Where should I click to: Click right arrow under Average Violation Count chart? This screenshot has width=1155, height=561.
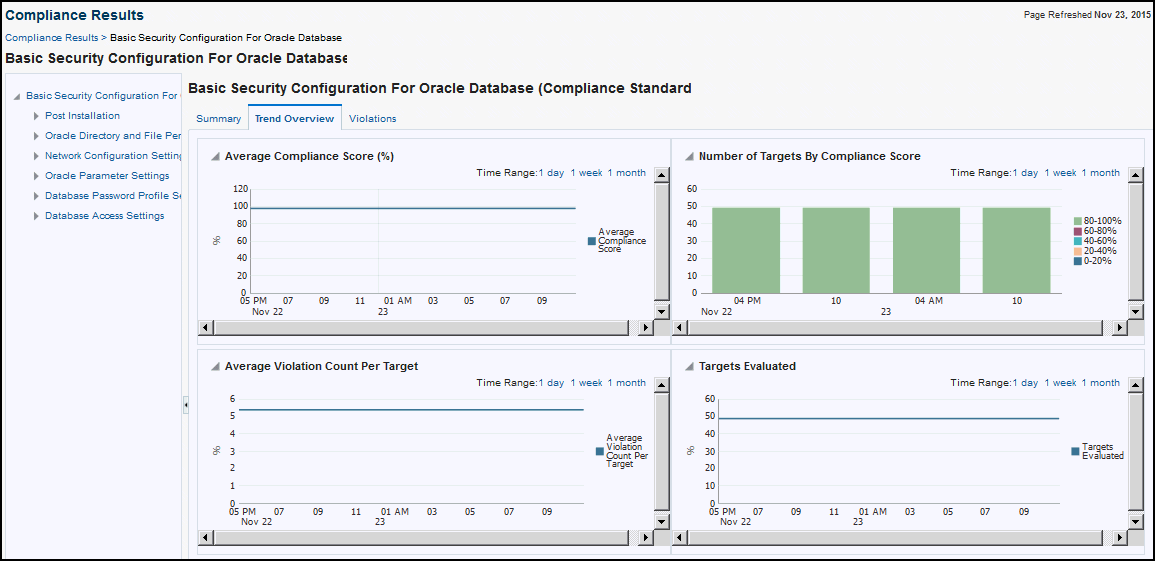point(646,537)
